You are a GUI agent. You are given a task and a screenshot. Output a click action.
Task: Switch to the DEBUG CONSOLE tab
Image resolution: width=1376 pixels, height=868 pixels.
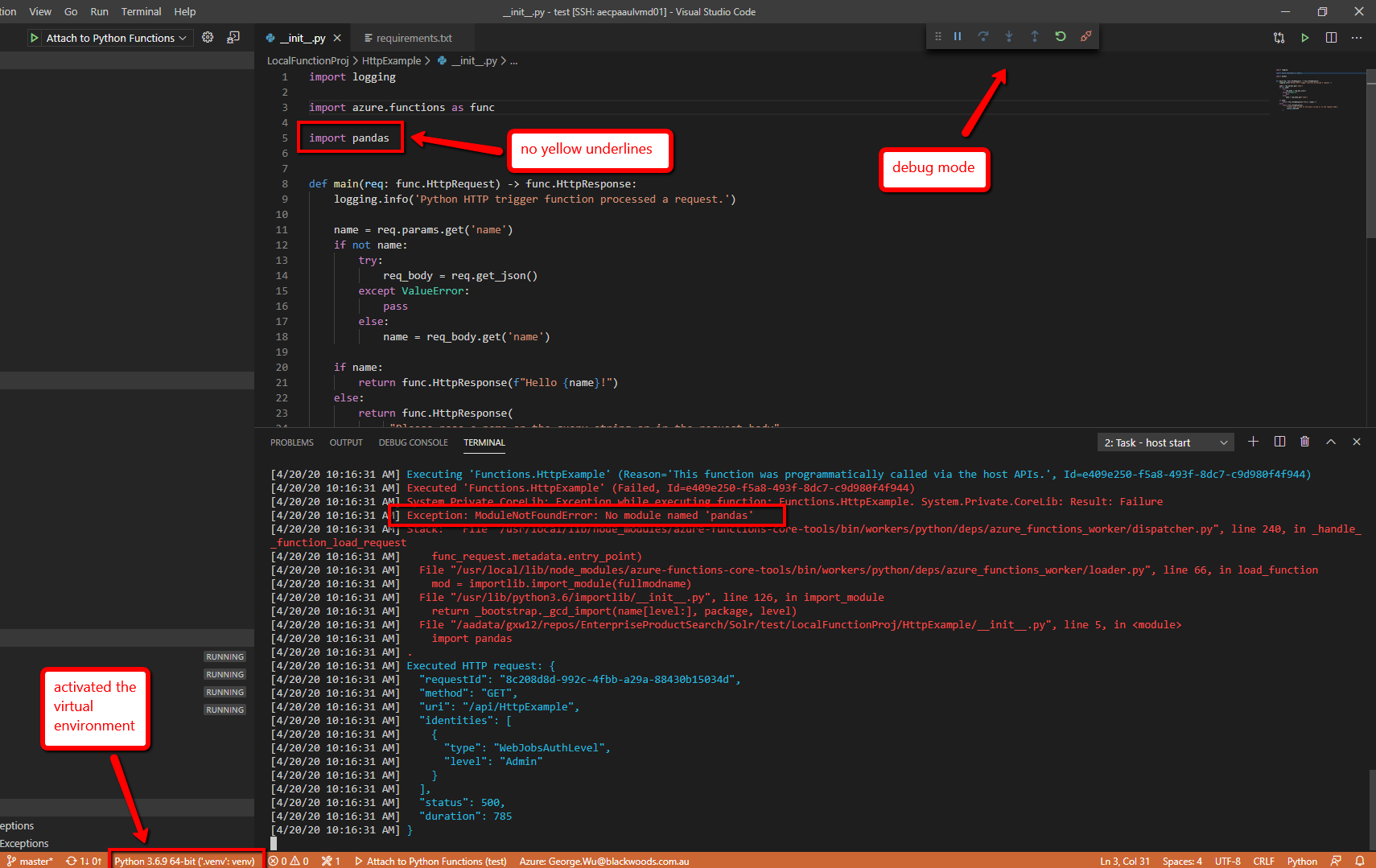pos(414,442)
